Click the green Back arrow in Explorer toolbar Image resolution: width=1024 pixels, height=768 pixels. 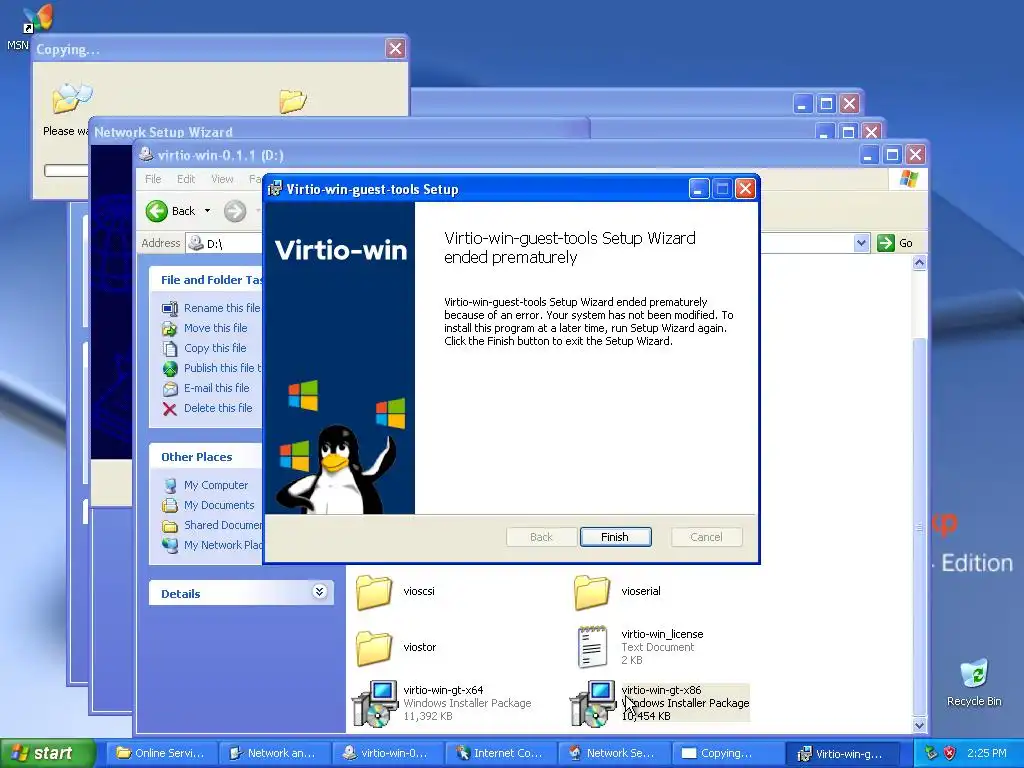click(157, 211)
